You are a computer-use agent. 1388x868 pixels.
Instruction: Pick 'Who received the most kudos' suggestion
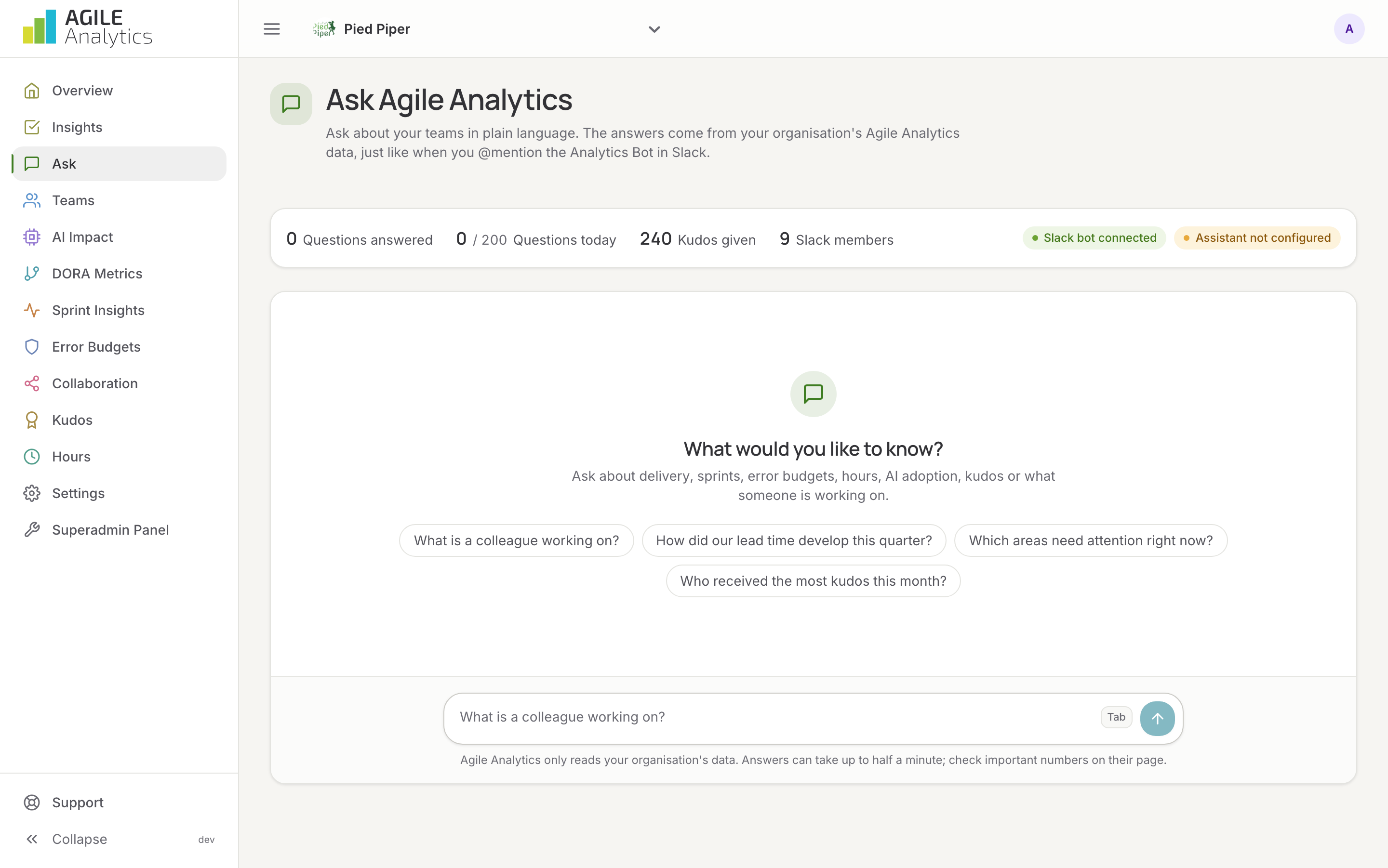813,581
